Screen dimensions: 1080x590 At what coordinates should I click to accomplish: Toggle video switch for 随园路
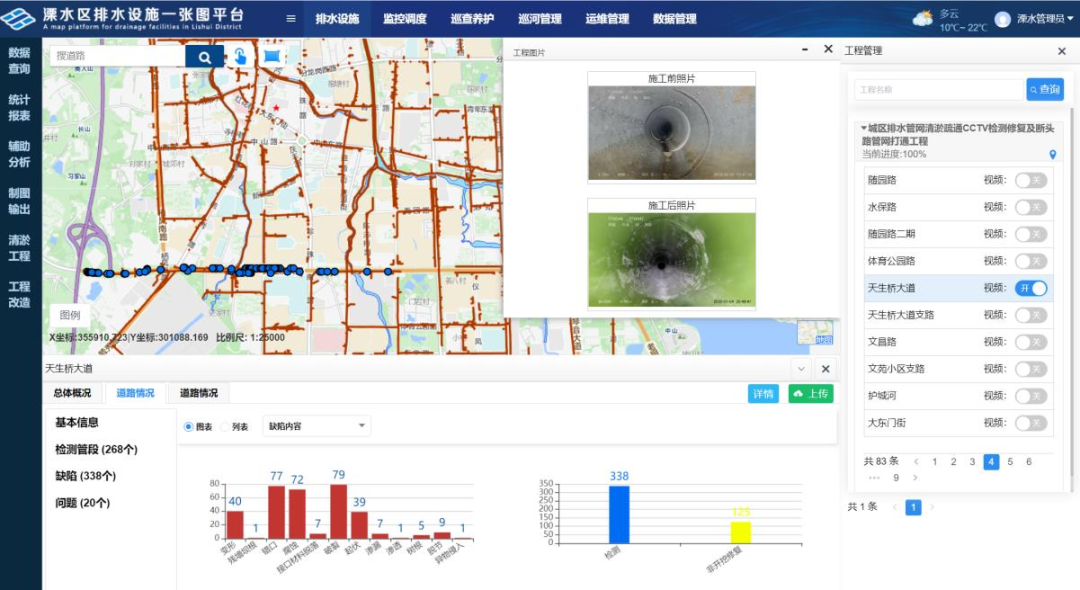(x=1031, y=180)
